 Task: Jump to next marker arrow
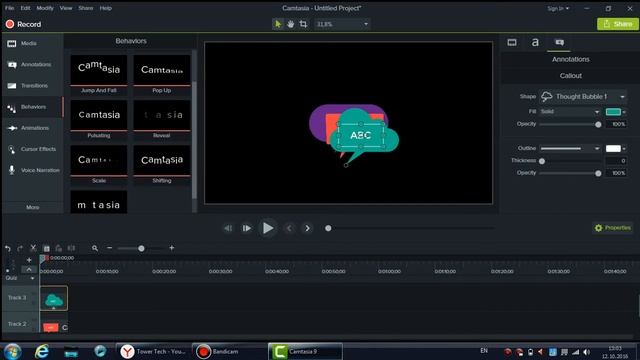tap(307, 228)
